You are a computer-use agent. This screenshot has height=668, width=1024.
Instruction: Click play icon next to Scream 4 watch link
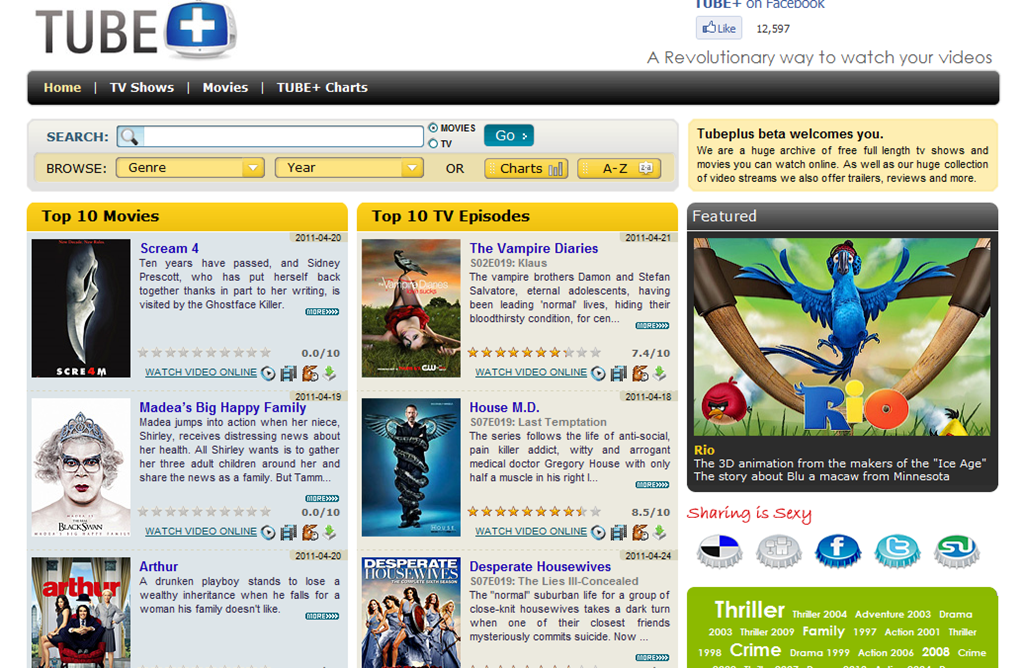pyautogui.click(x=268, y=373)
